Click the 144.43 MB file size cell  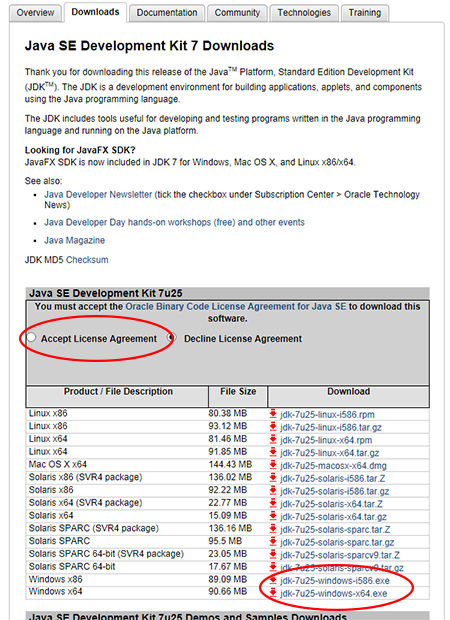(x=230, y=464)
